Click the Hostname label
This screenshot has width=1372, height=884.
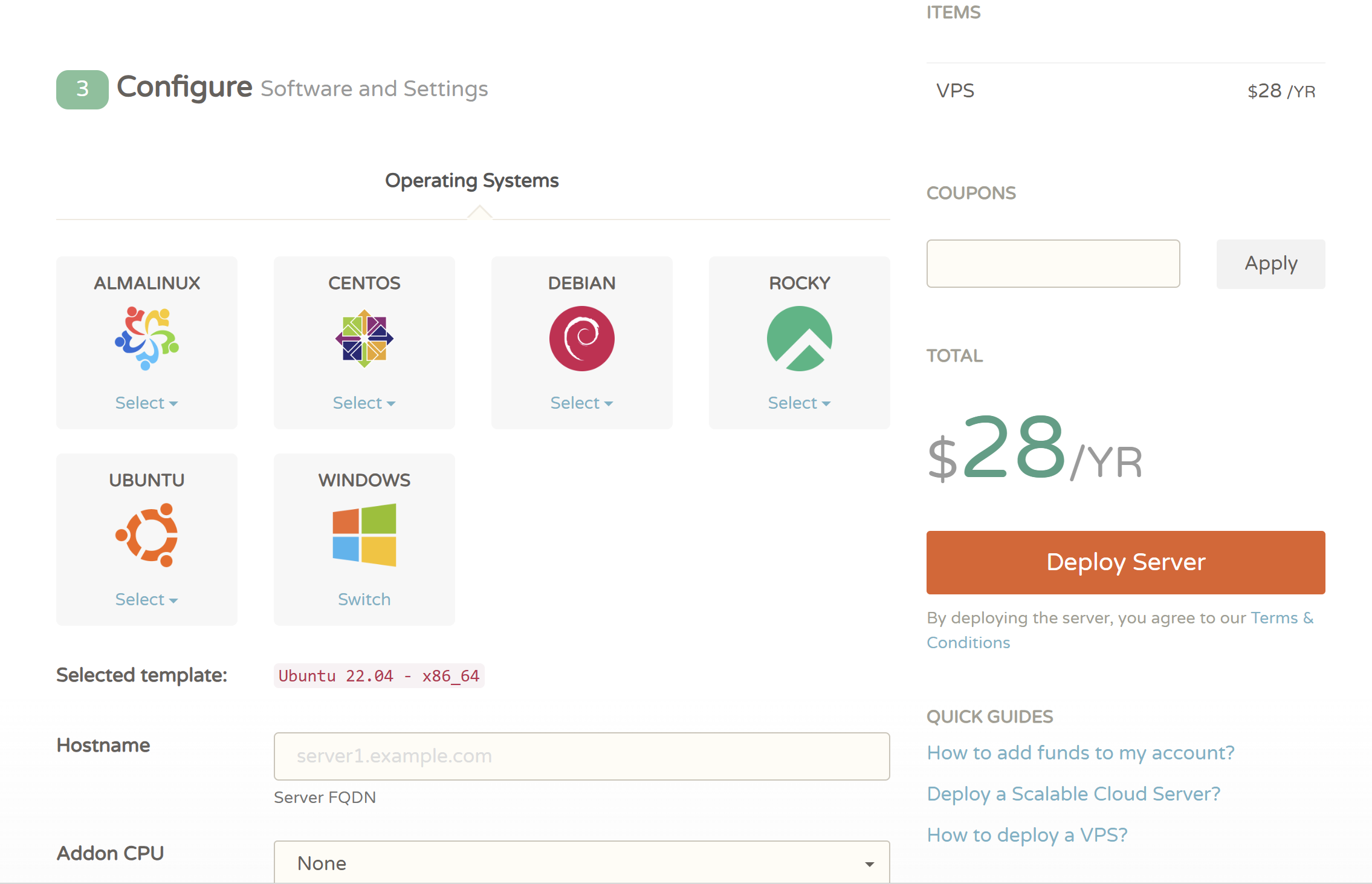(103, 745)
